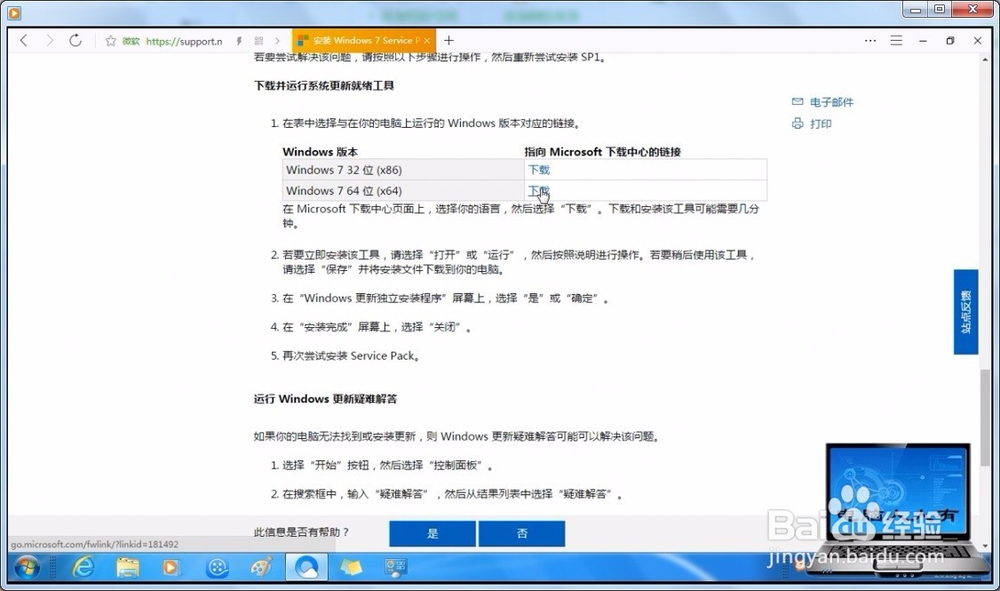The width and height of the screenshot is (1000, 591).
Task: Download the Windows 7 32 位 (x86) tool
Action: tap(539, 170)
